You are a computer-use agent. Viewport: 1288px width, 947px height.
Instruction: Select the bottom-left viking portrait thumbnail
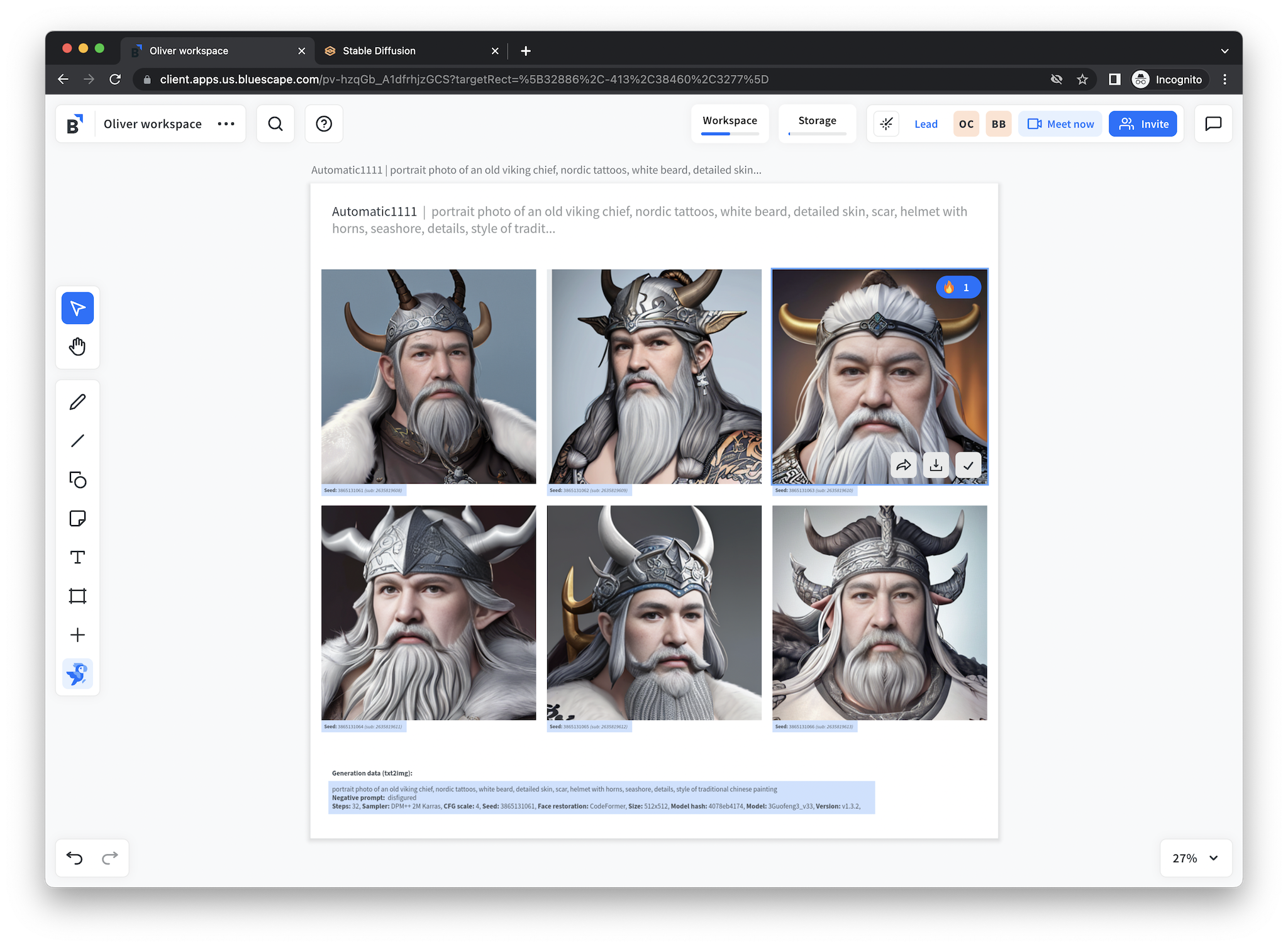tap(428, 613)
